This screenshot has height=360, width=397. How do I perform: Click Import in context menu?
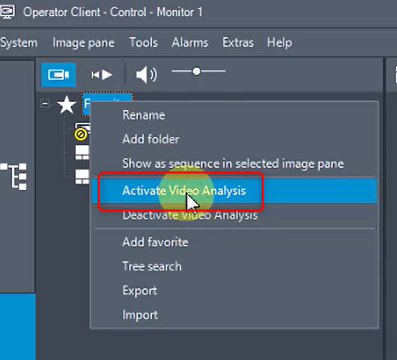(x=235, y=315)
